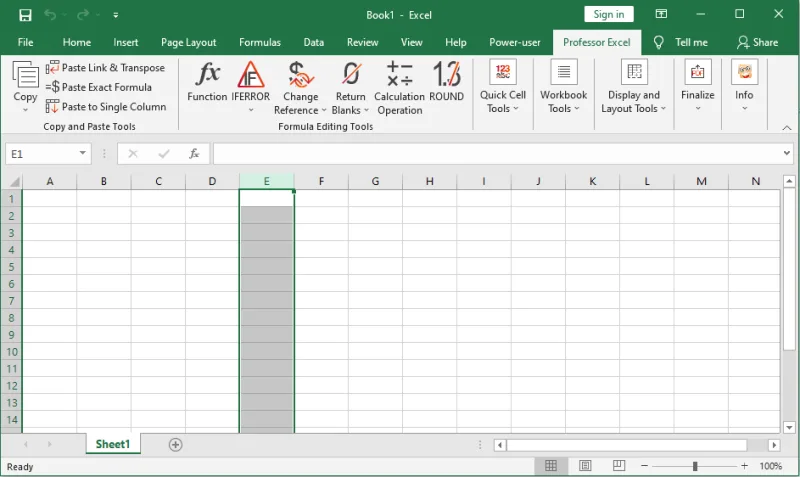Click the Return Blanks icon
The image size is (800, 477).
tap(351, 74)
